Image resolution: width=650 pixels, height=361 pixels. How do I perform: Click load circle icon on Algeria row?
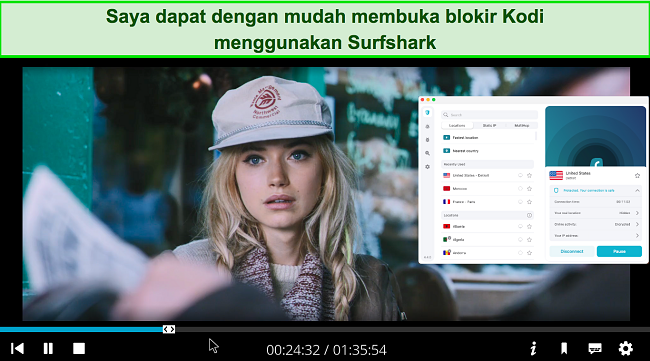point(520,240)
